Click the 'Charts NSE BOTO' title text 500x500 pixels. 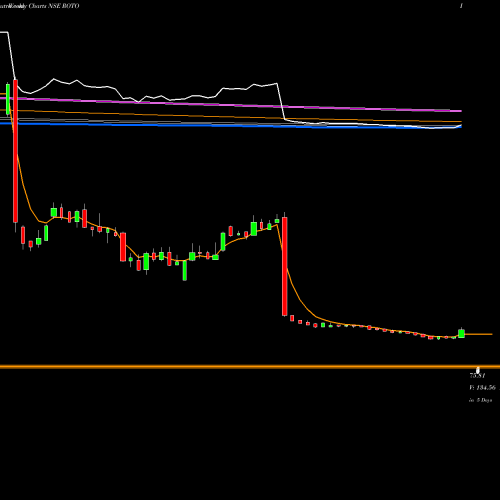pyautogui.click(x=54, y=6)
